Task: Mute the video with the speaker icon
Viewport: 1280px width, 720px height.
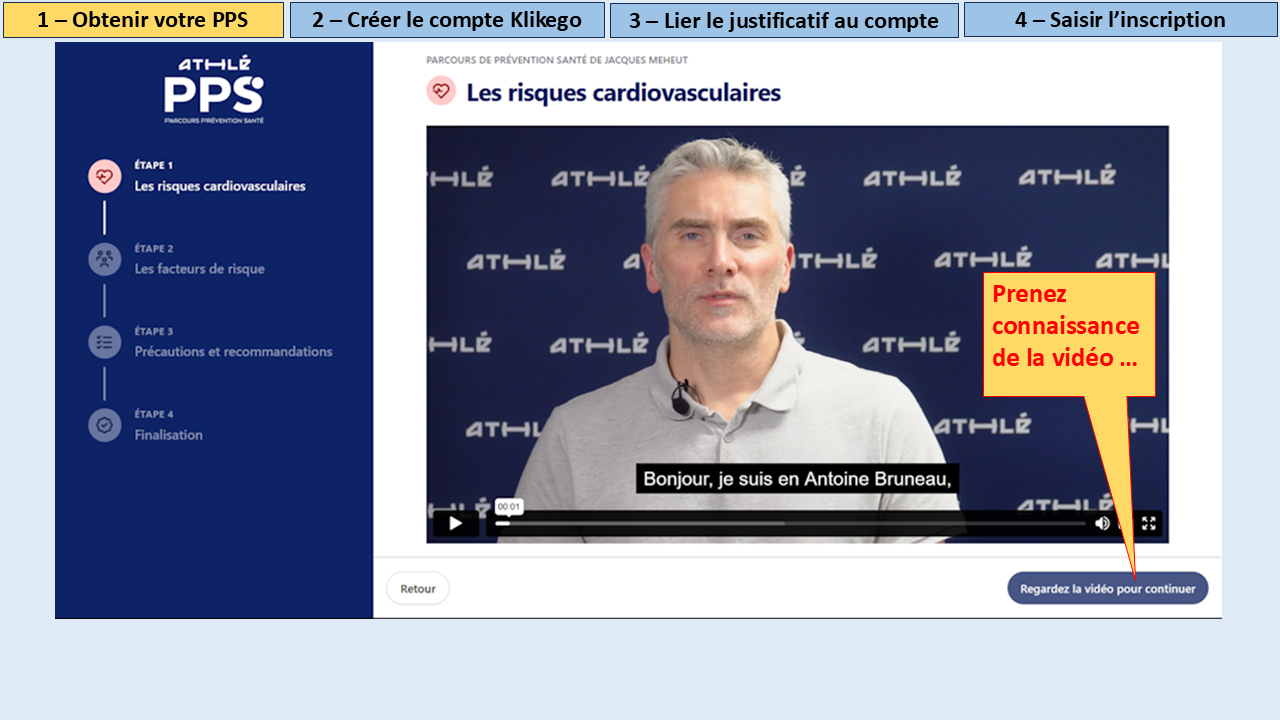Action: (x=1102, y=523)
